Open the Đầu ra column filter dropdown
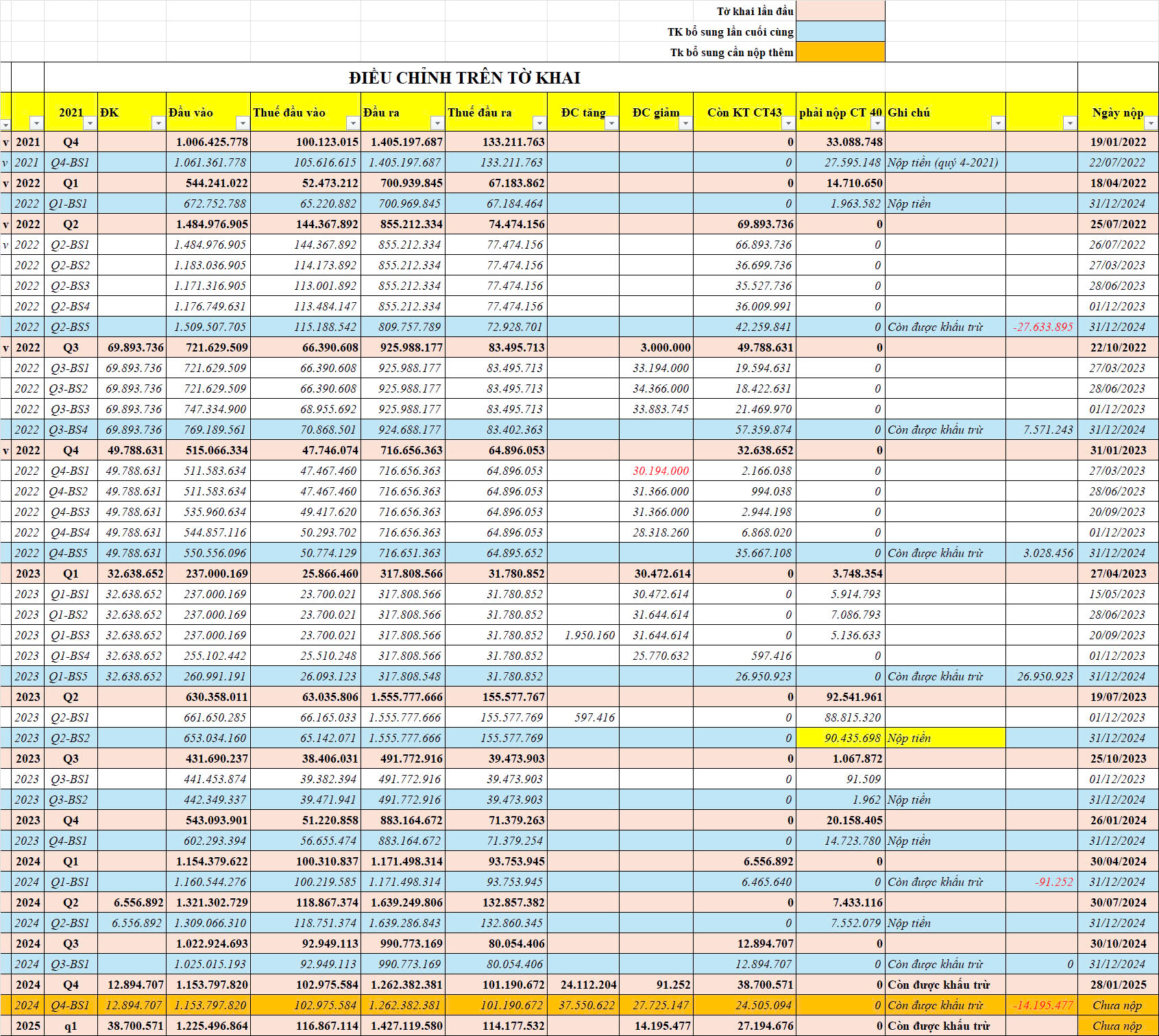This screenshot has height=1036, width=1159. (x=437, y=123)
